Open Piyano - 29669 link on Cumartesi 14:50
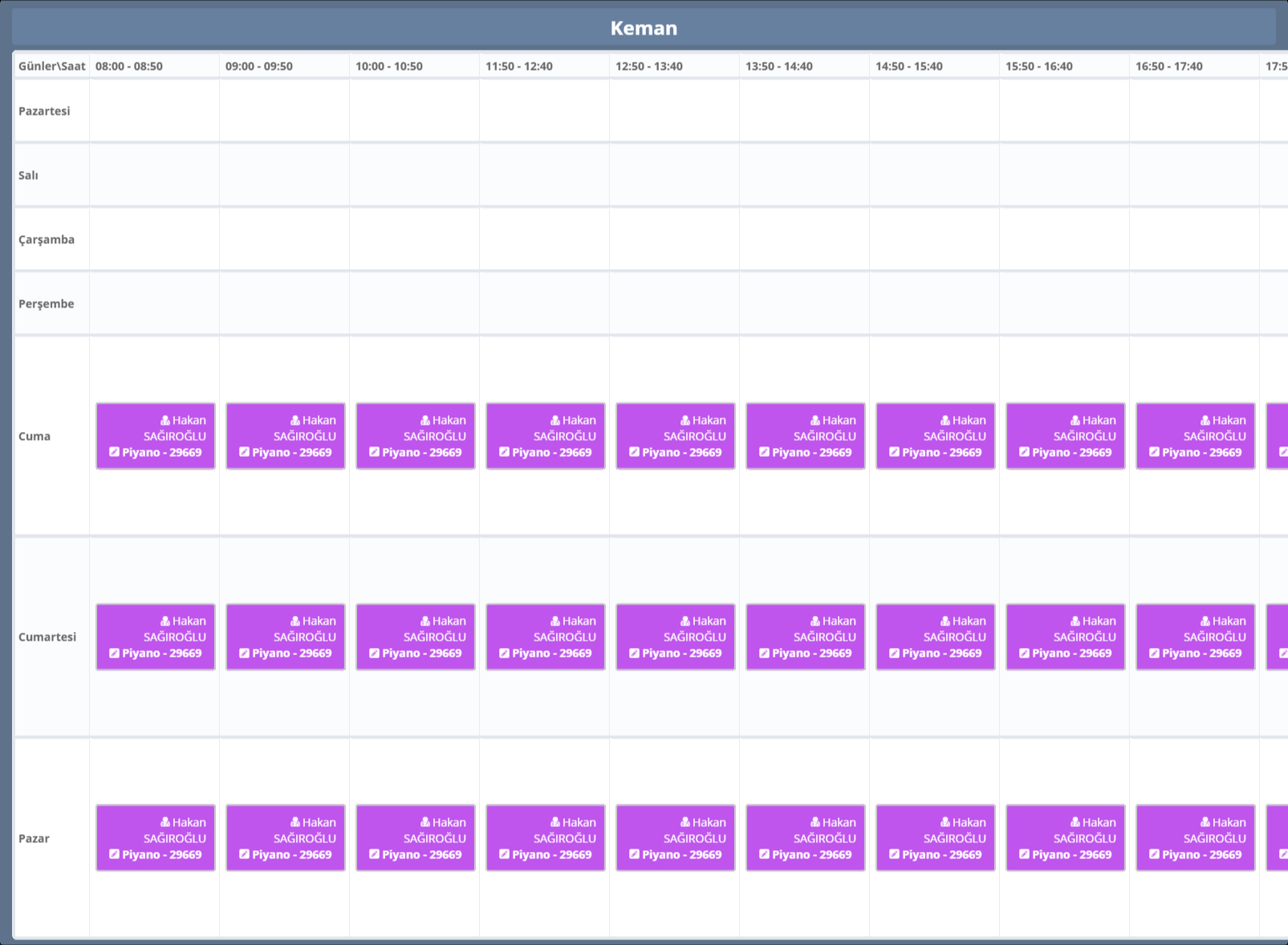 tap(942, 654)
